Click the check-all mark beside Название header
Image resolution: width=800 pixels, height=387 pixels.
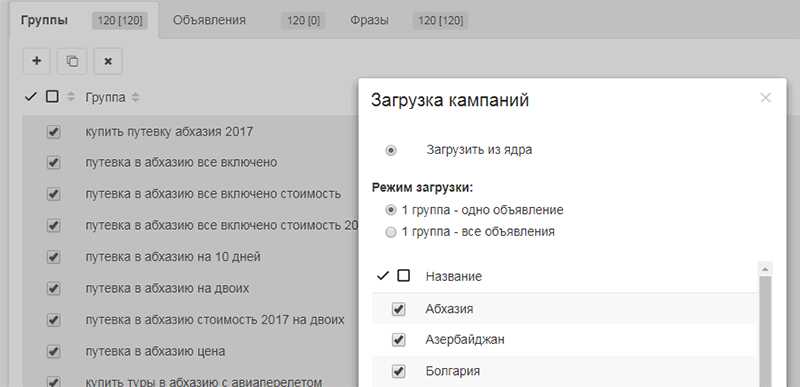point(383,276)
